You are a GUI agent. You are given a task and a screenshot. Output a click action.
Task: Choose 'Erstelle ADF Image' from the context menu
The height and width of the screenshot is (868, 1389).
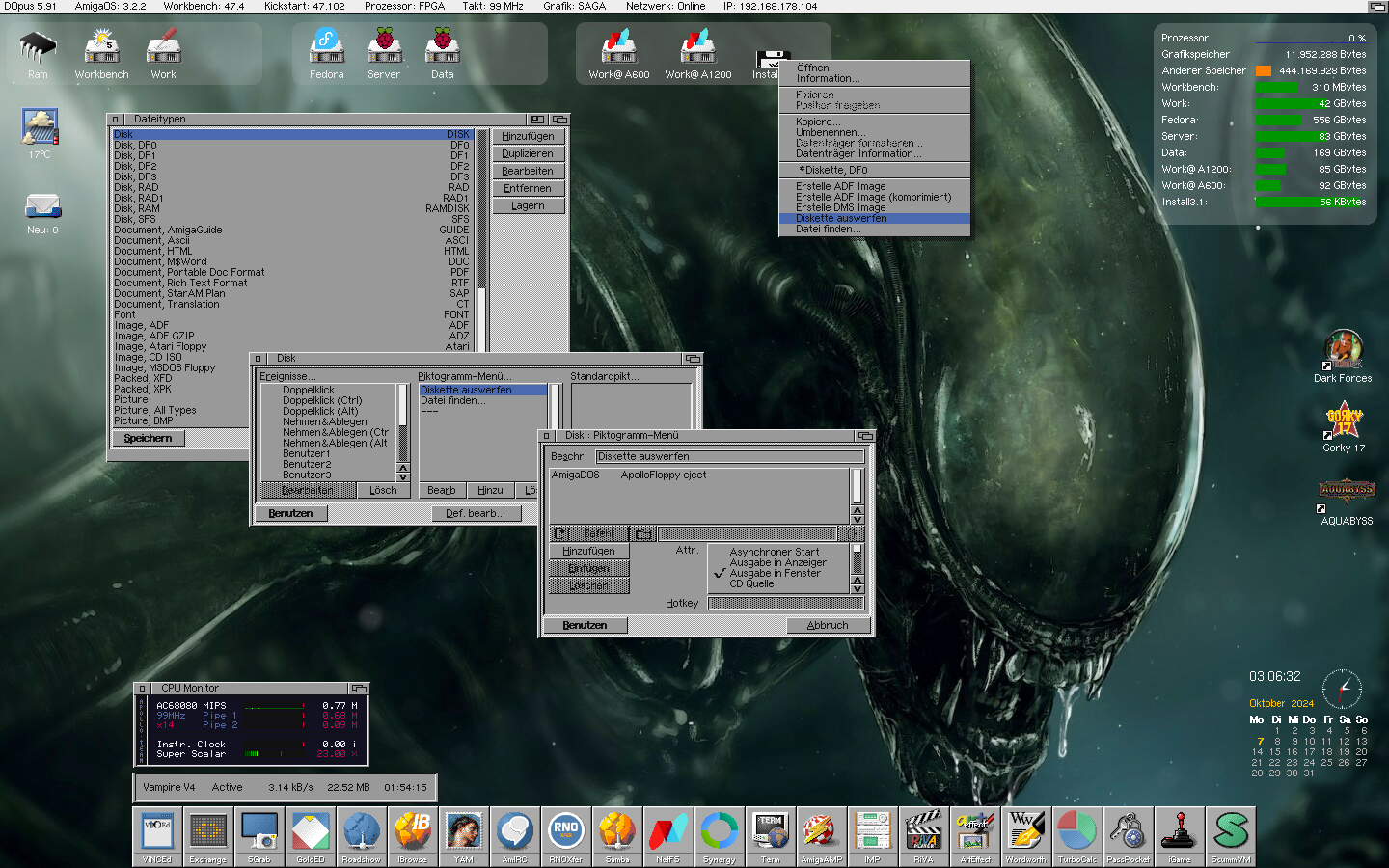[874, 186]
